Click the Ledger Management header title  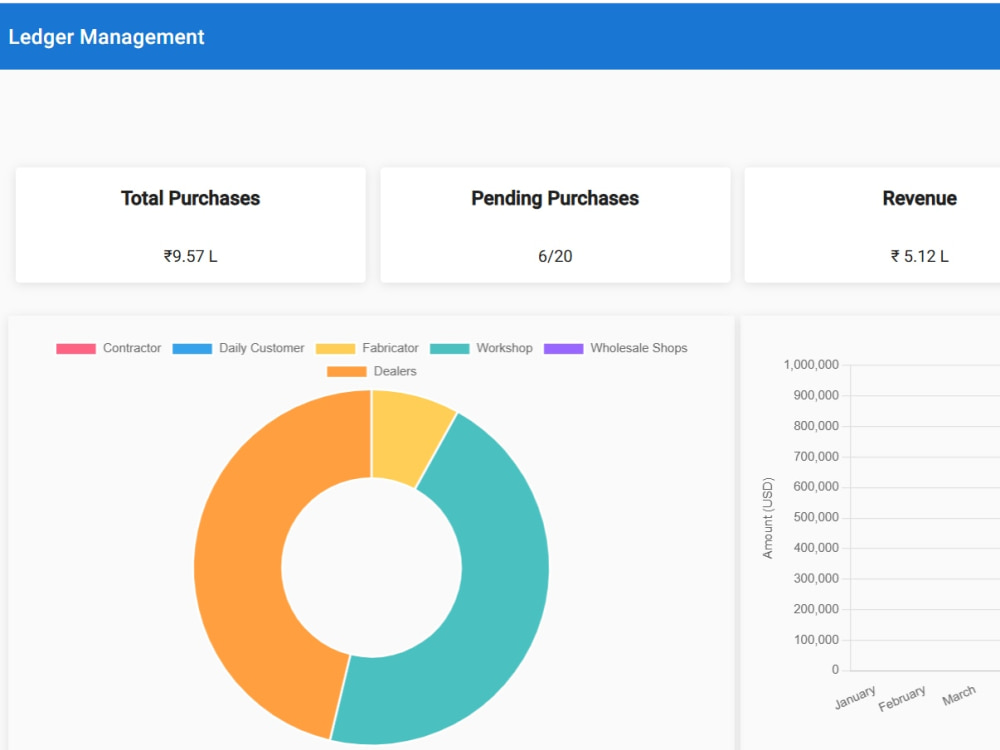coord(106,37)
